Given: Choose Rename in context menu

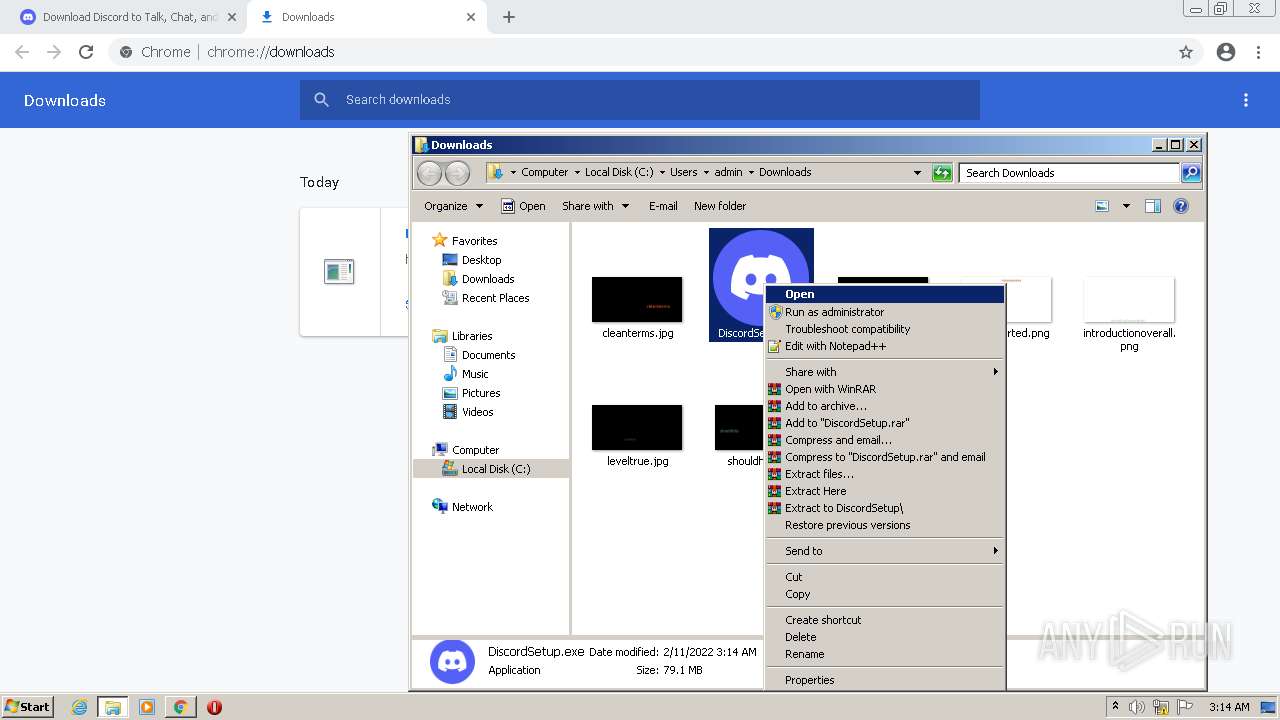Looking at the screenshot, I should pos(885,654).
